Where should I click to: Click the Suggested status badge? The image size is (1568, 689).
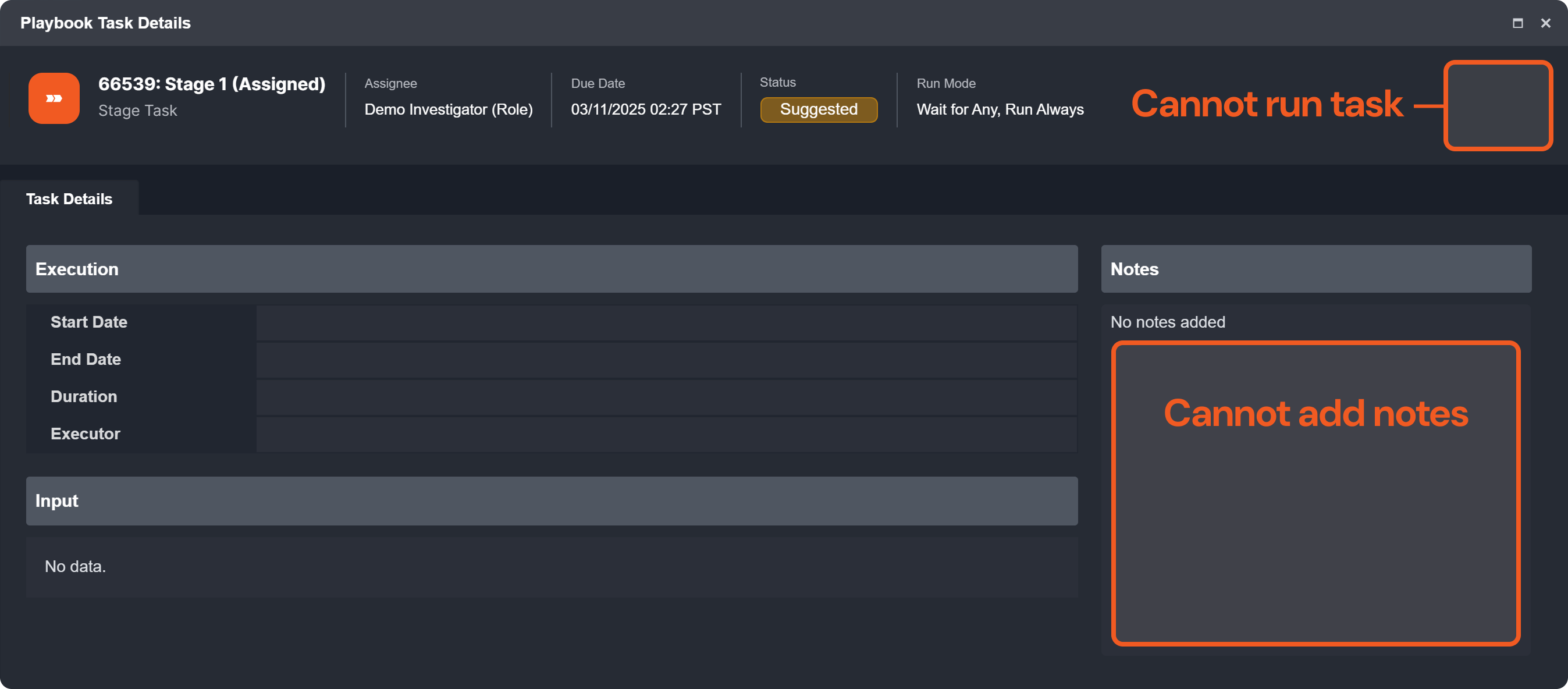coord(818,109)
